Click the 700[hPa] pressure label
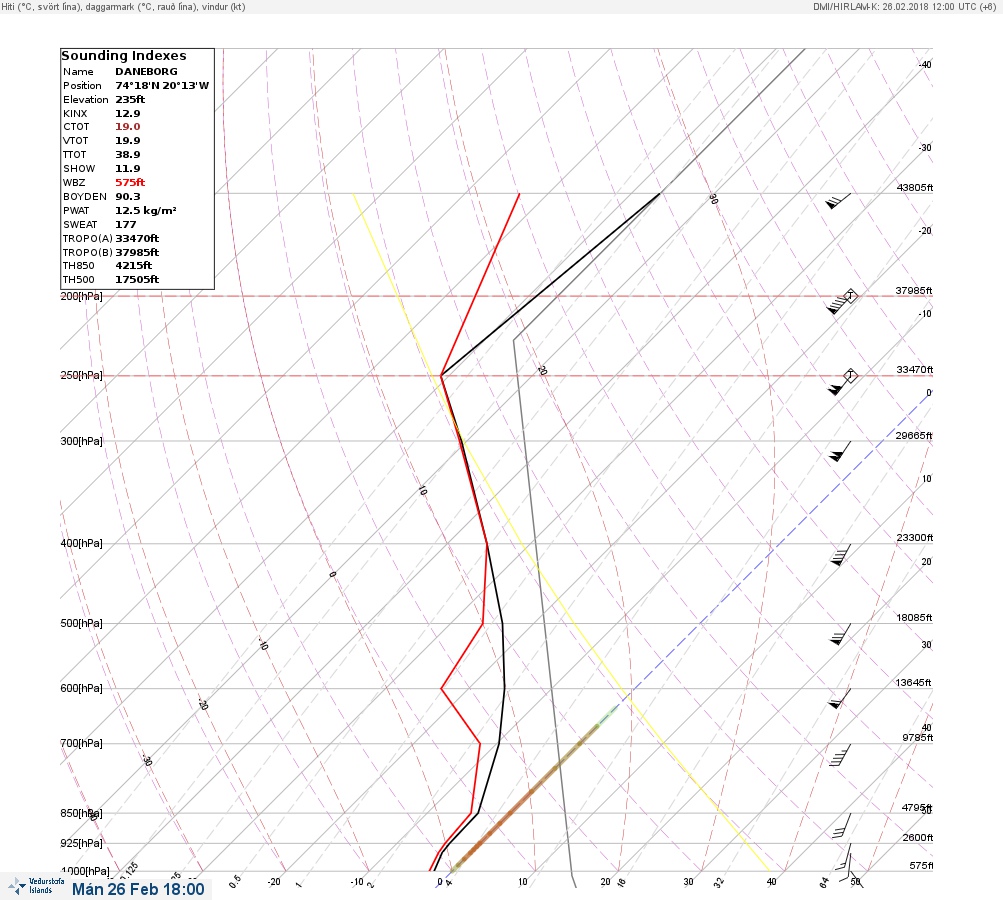1003x900 pixels. click(81, 743)
